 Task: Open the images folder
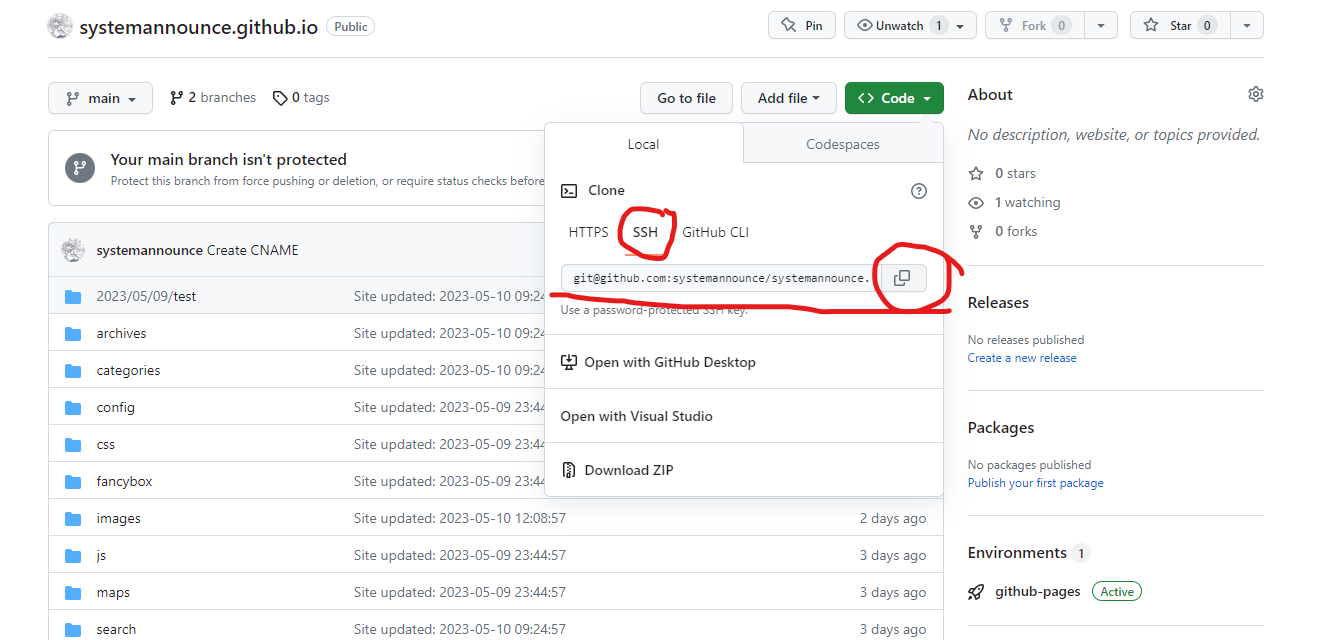click(x=118, y=518)
